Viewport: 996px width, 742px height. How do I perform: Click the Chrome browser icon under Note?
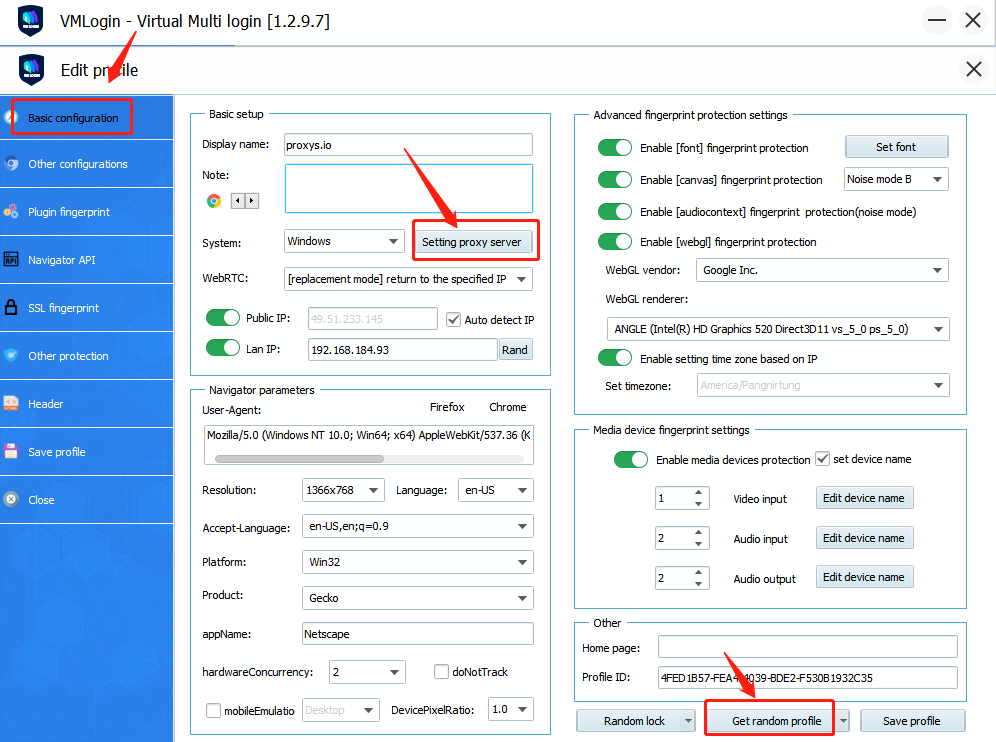click(214, 200)
